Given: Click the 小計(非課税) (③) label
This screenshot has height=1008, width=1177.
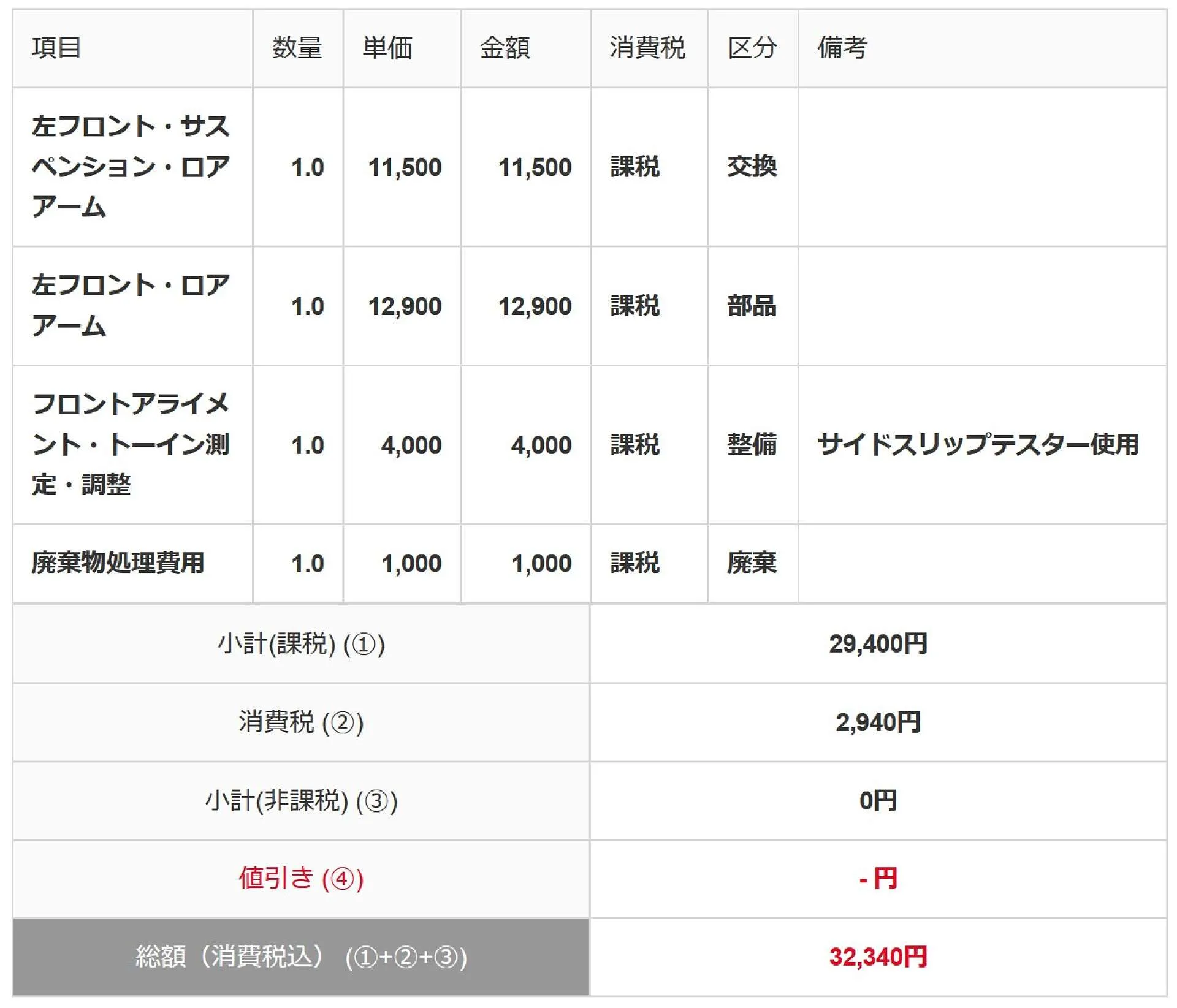Looking at the screenshot, I should (x=301, y=800).
